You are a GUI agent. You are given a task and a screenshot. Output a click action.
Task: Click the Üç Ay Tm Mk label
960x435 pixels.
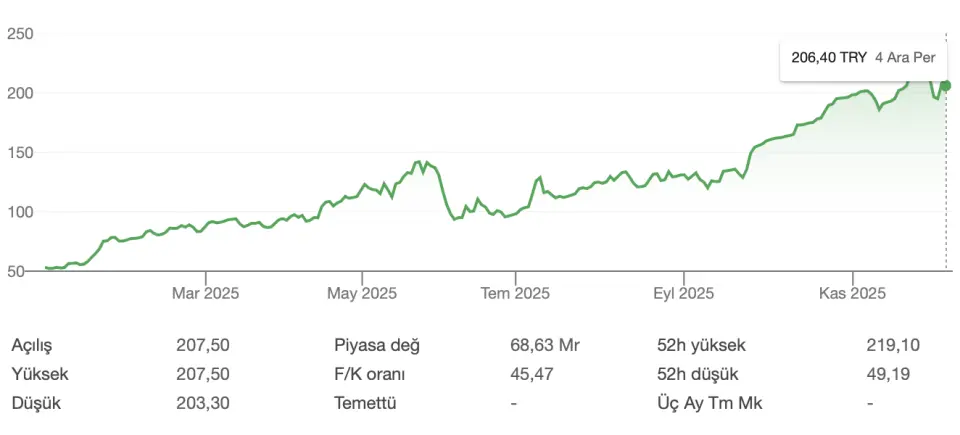coord(703,403)
